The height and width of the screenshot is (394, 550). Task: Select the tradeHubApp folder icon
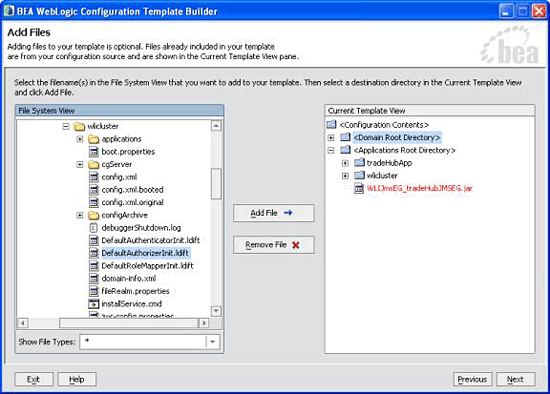[359, 162]
